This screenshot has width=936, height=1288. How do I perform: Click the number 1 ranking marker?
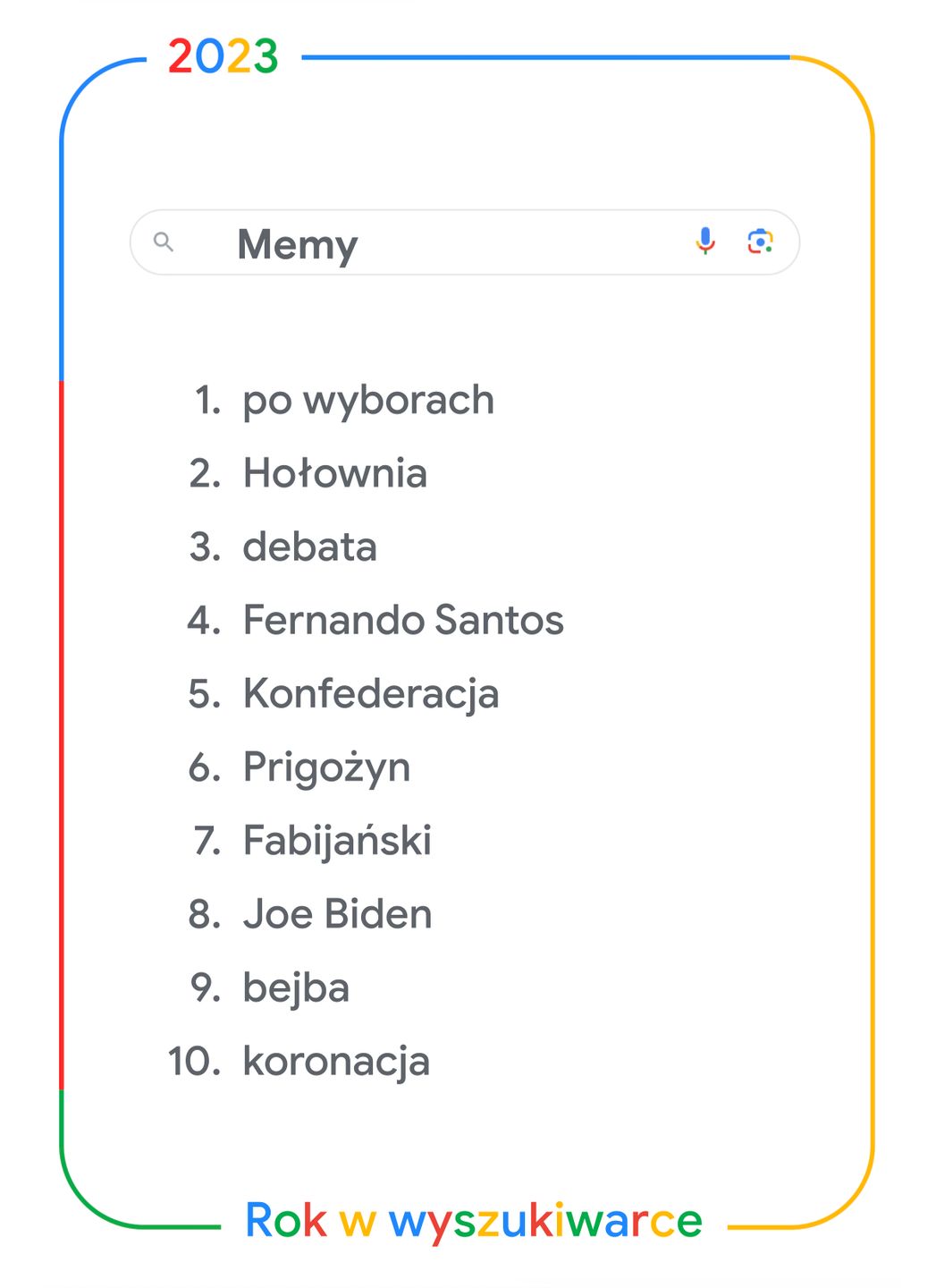click(x=207, y=401)
